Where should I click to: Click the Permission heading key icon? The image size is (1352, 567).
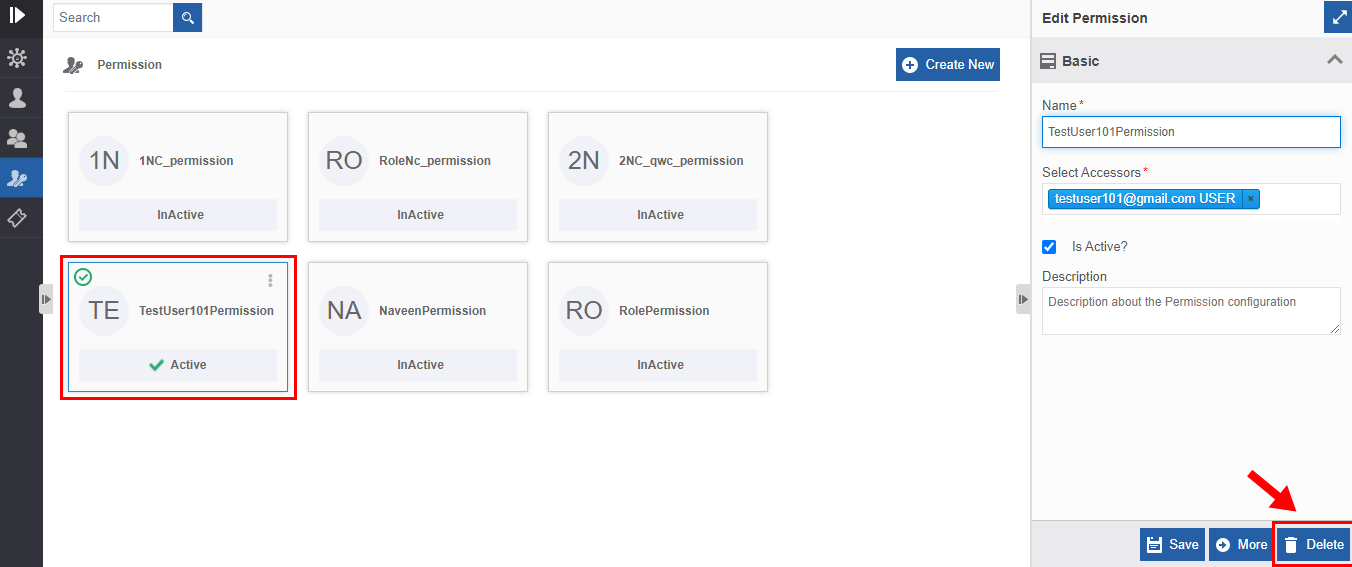73,65
